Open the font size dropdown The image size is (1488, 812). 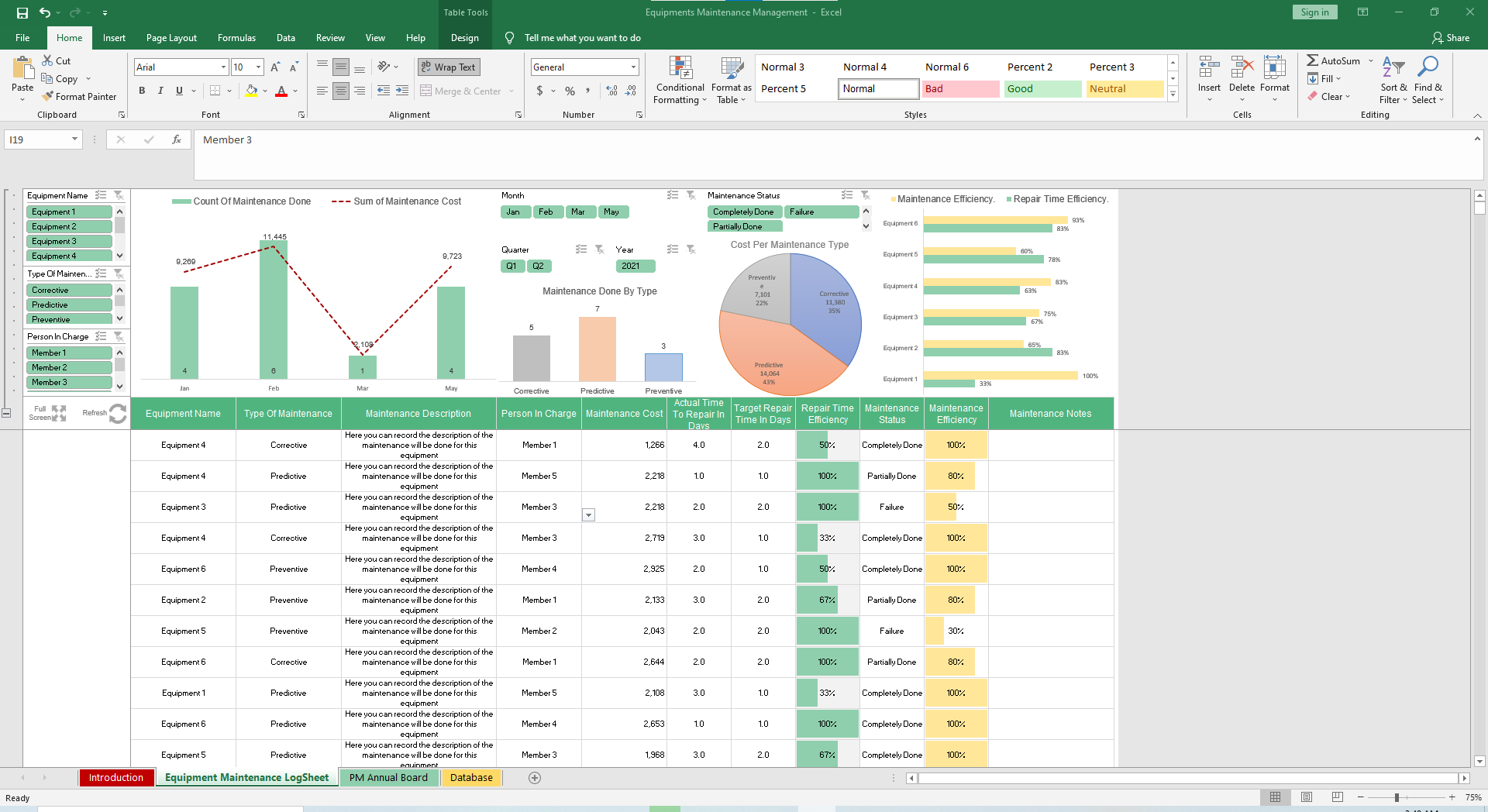(x=258, y=67)
